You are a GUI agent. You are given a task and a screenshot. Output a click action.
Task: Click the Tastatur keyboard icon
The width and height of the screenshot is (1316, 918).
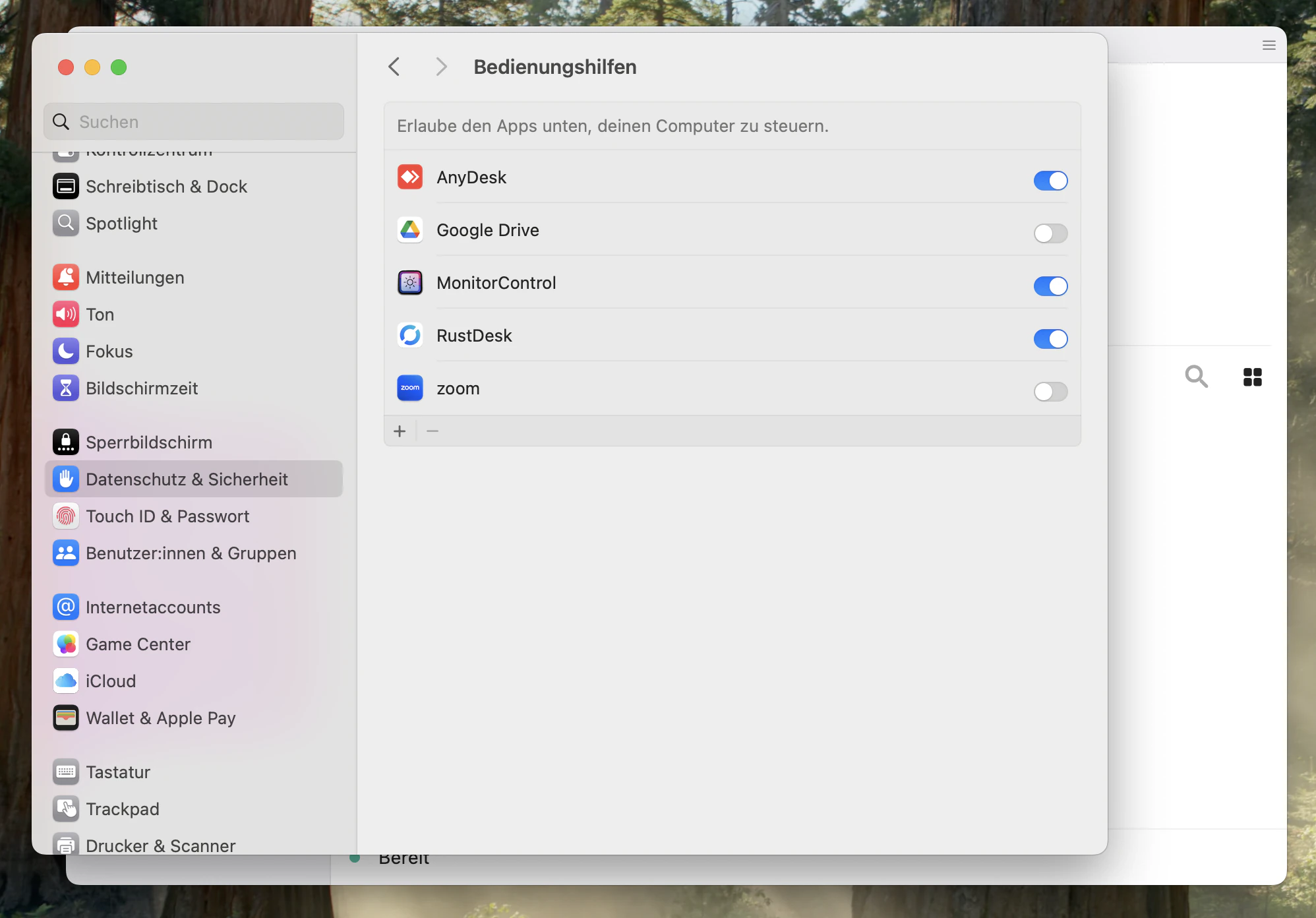point(66,772)
